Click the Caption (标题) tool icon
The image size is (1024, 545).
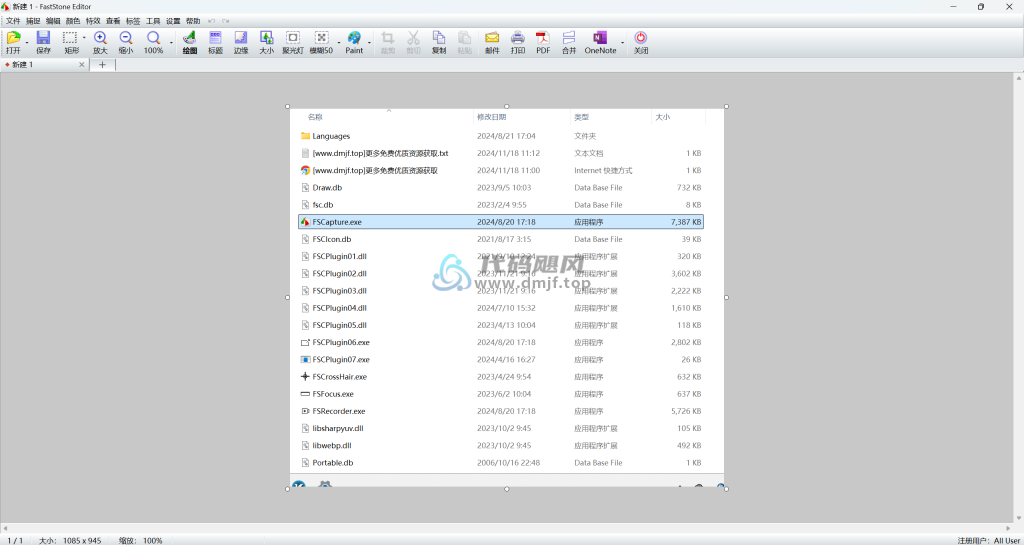215,38
